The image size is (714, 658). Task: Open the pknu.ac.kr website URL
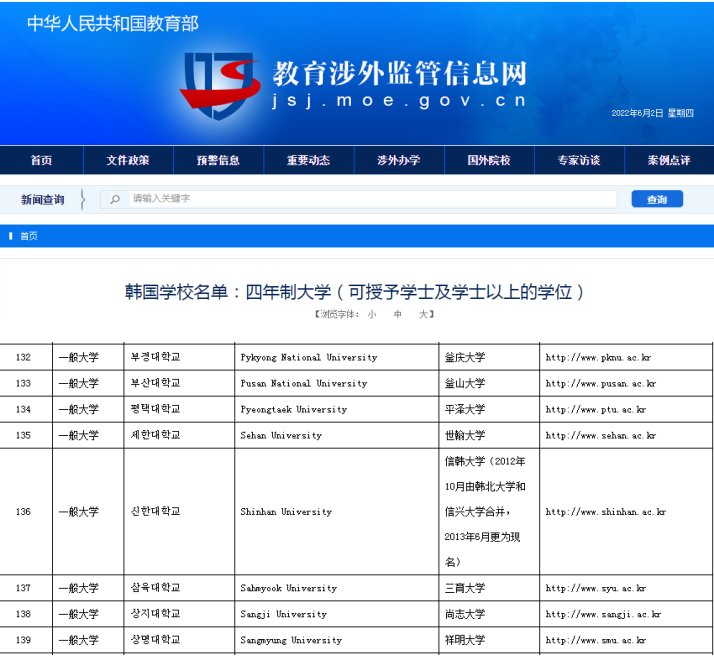pyautogui.click(x=598, y=357)
